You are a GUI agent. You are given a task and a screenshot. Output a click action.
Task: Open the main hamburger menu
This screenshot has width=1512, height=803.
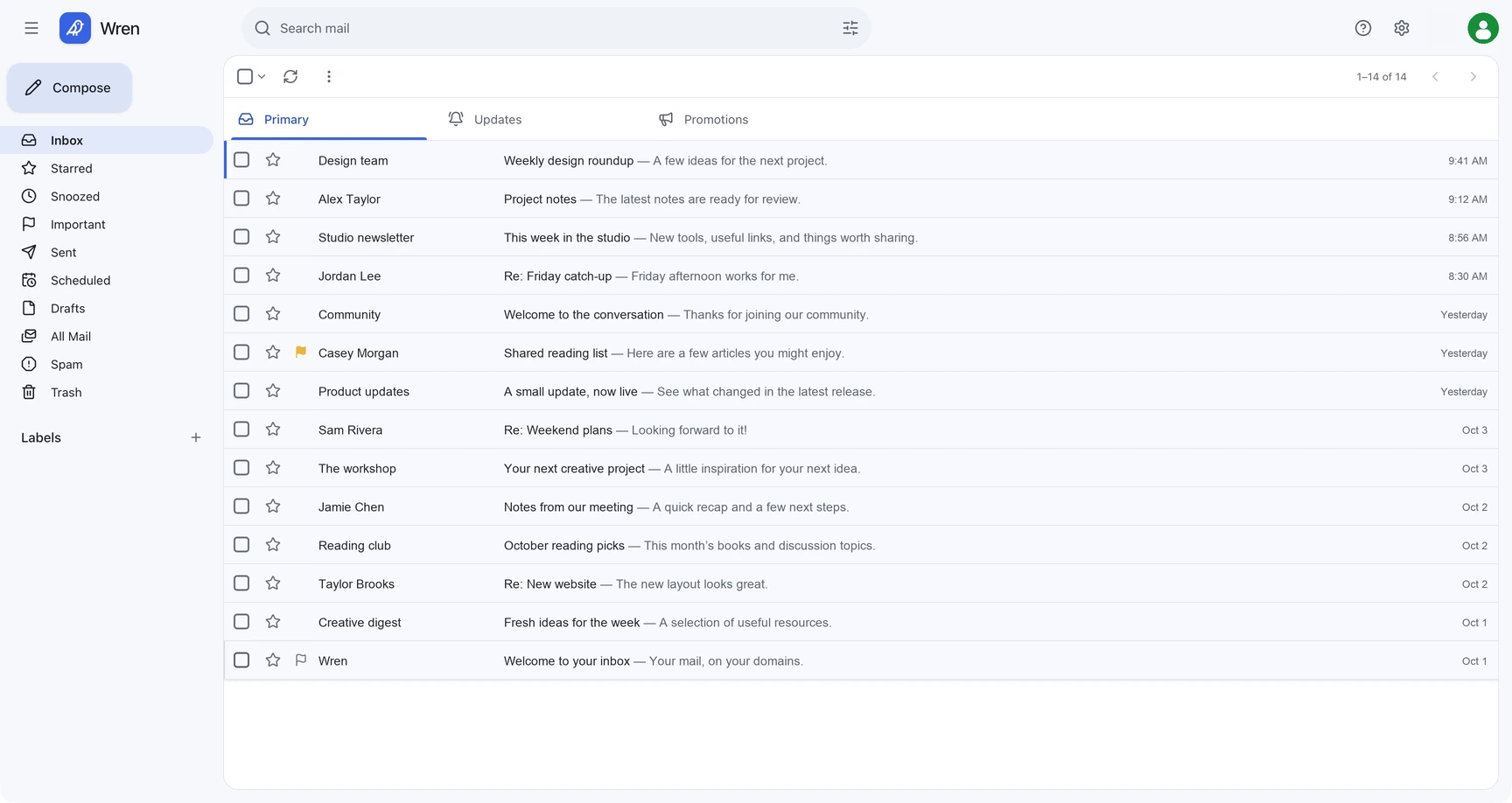tap(31, 28)
